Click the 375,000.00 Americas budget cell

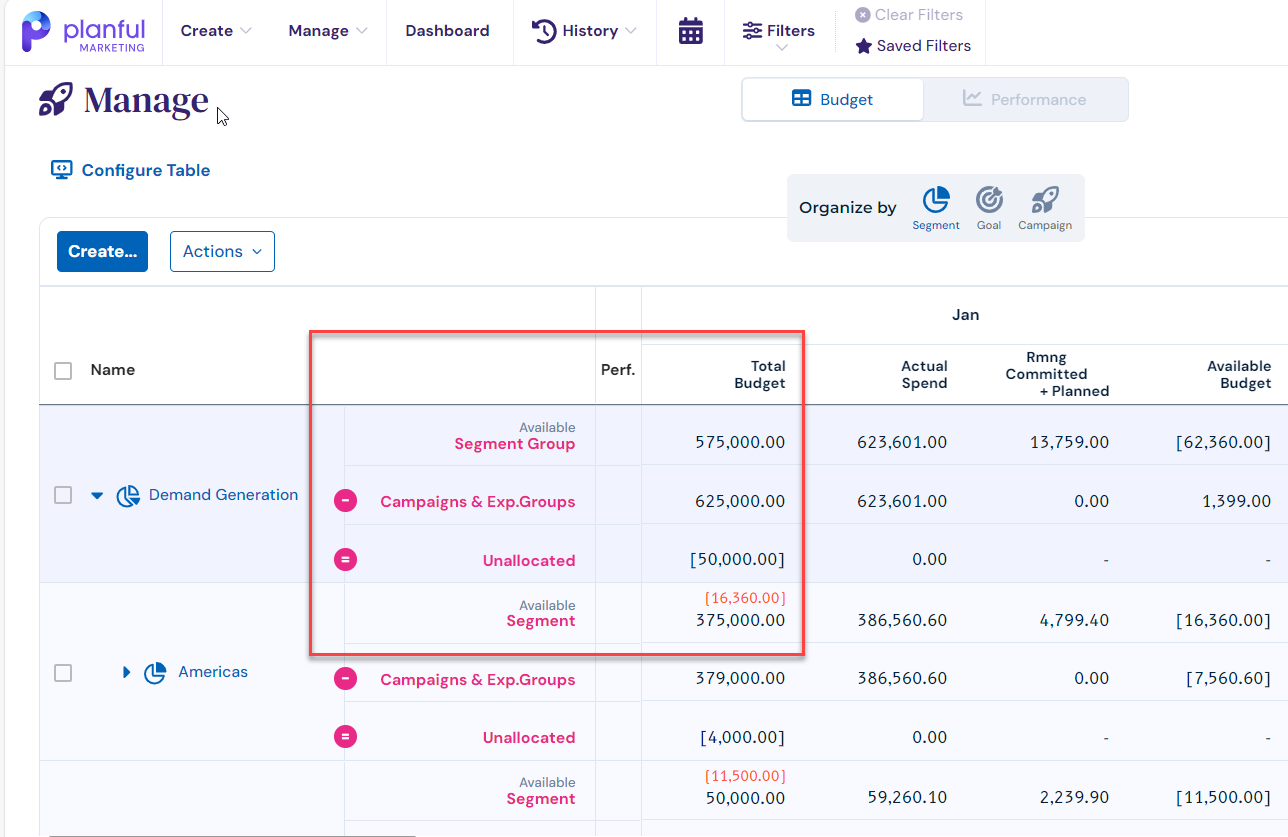pos(740,620)
